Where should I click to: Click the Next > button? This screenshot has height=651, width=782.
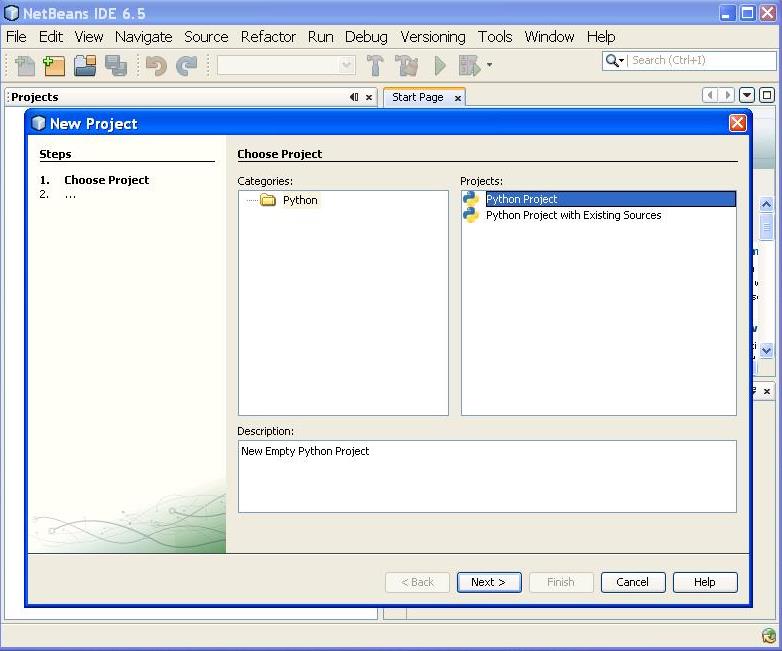(489, 582)
